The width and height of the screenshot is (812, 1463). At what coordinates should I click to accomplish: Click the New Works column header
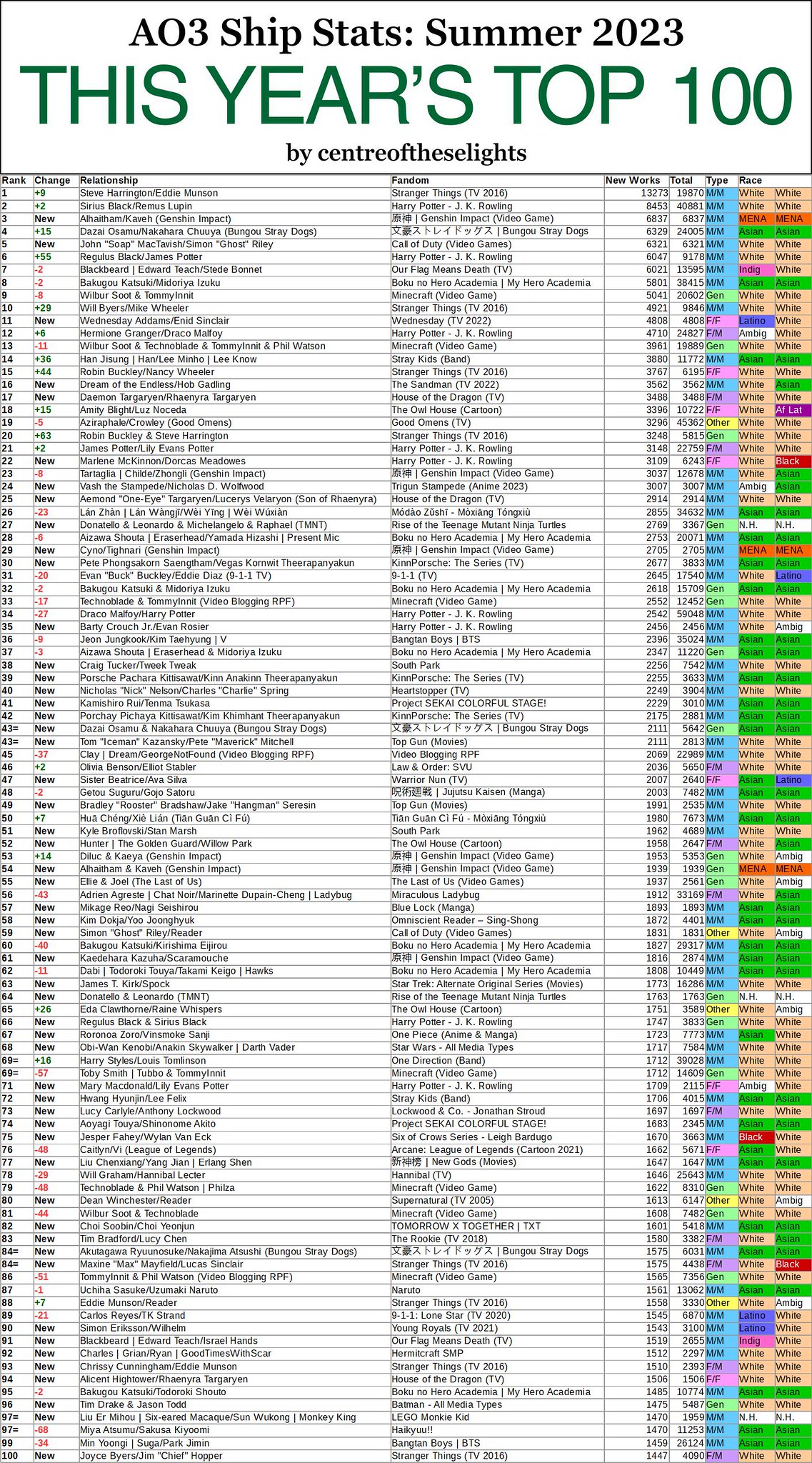coord(633,181)
